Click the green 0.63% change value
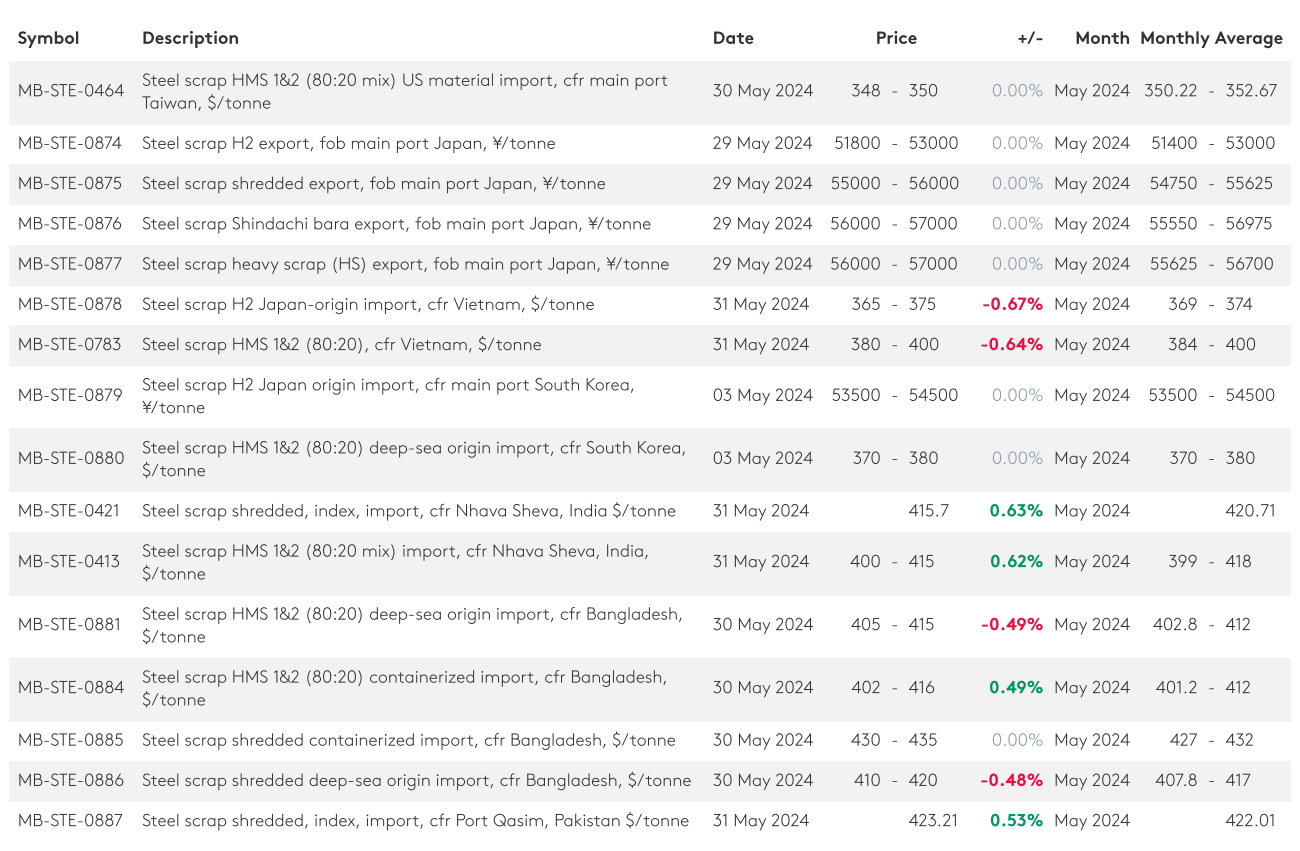 click(x=1016, y=511)
